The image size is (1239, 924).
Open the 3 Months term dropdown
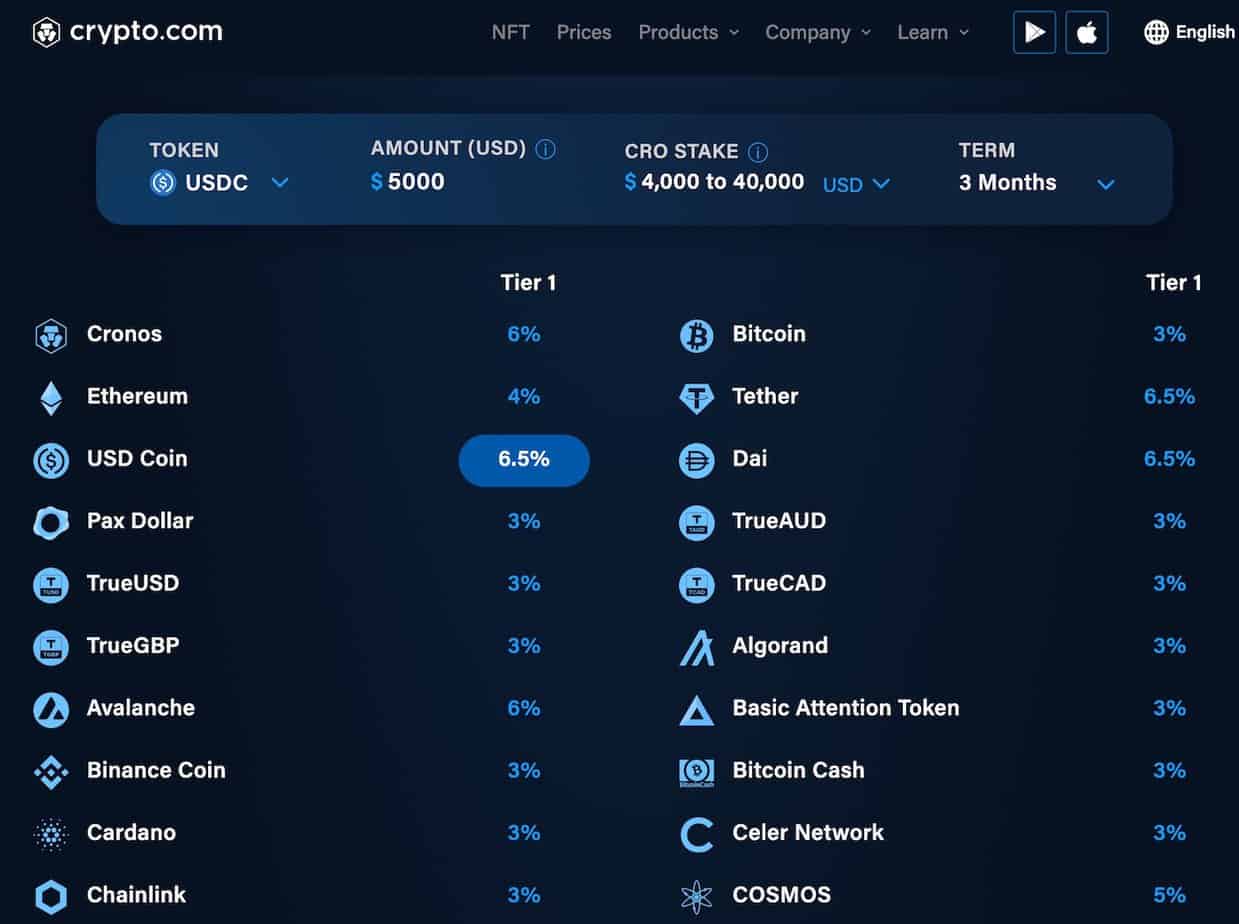(1037, 183)
